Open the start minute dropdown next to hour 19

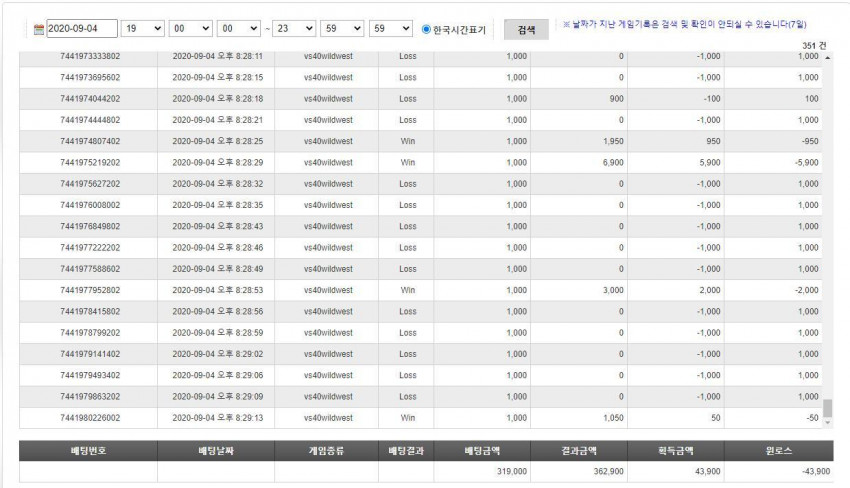(191, 29)
